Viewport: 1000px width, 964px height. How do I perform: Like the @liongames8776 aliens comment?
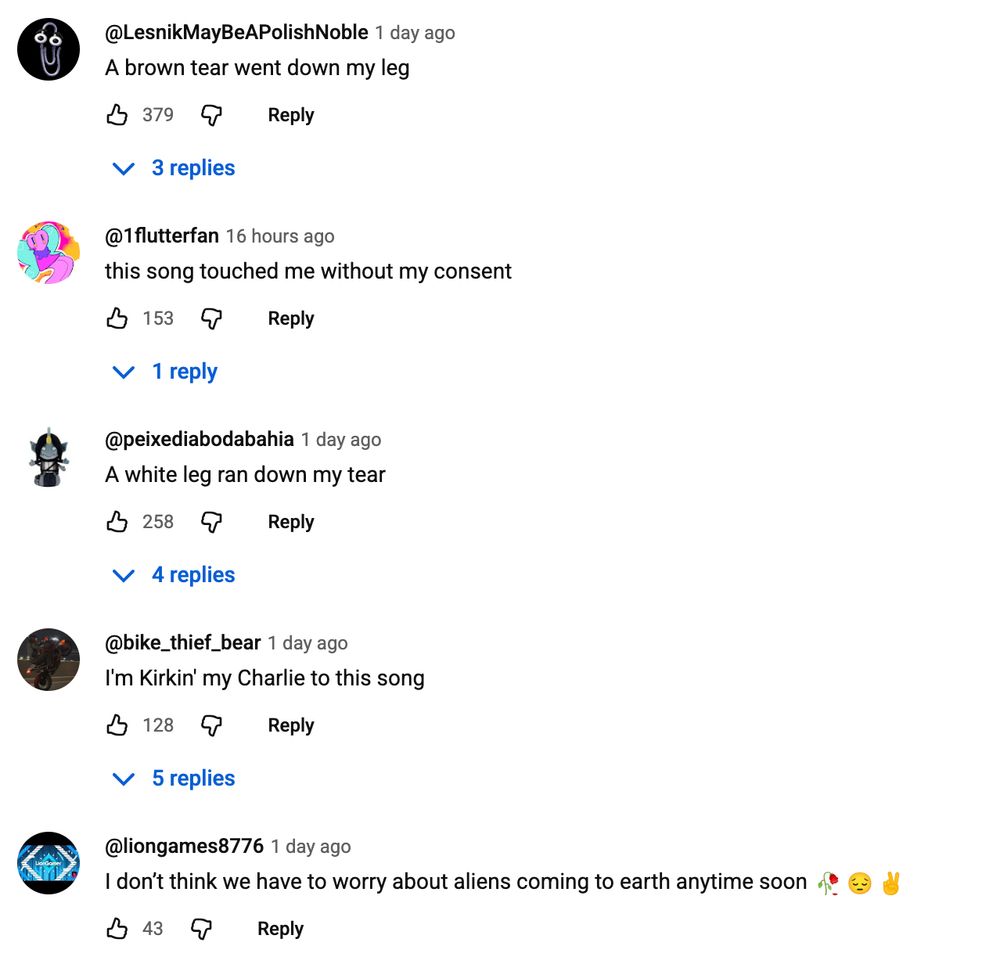tap(117, 928)
